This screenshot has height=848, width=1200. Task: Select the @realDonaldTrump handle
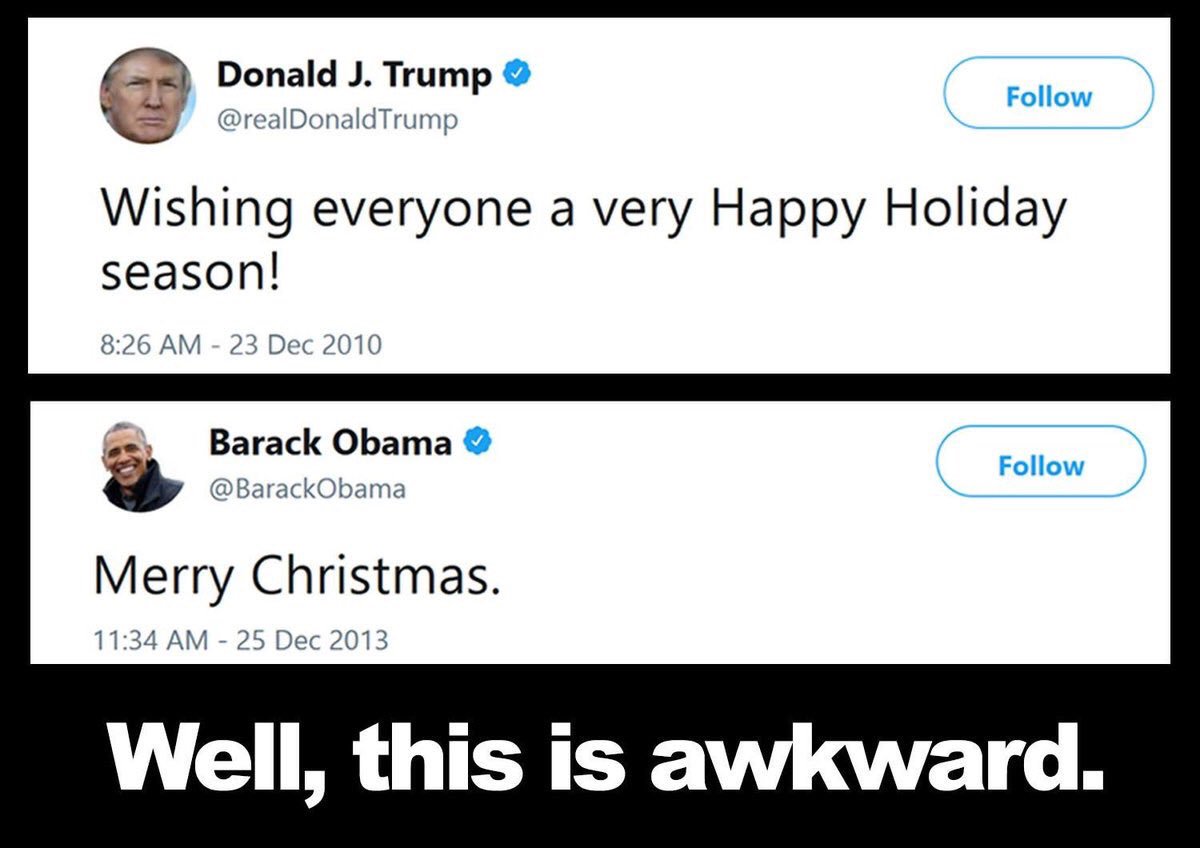tap(338, 121)
